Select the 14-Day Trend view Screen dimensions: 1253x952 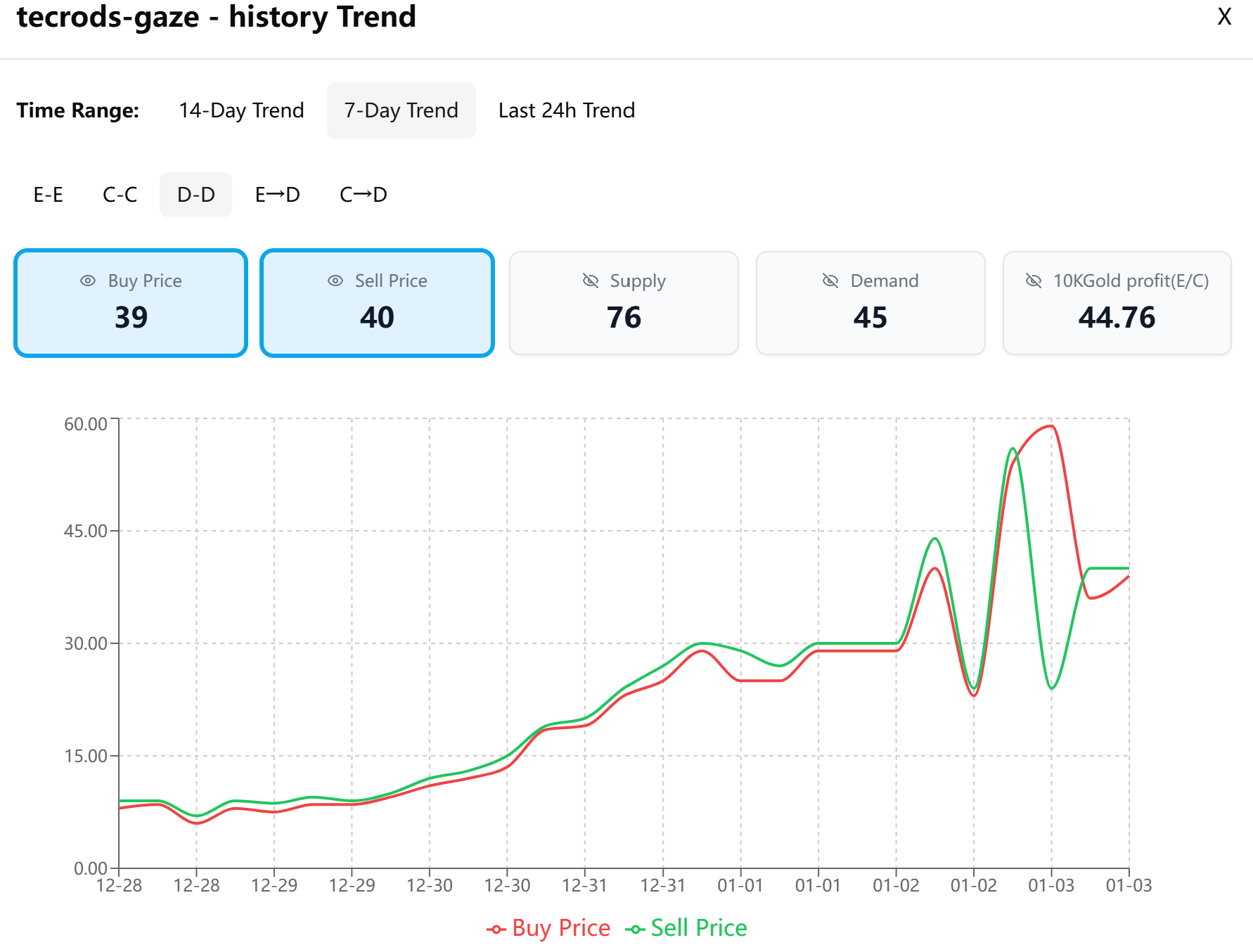point(241,110)
